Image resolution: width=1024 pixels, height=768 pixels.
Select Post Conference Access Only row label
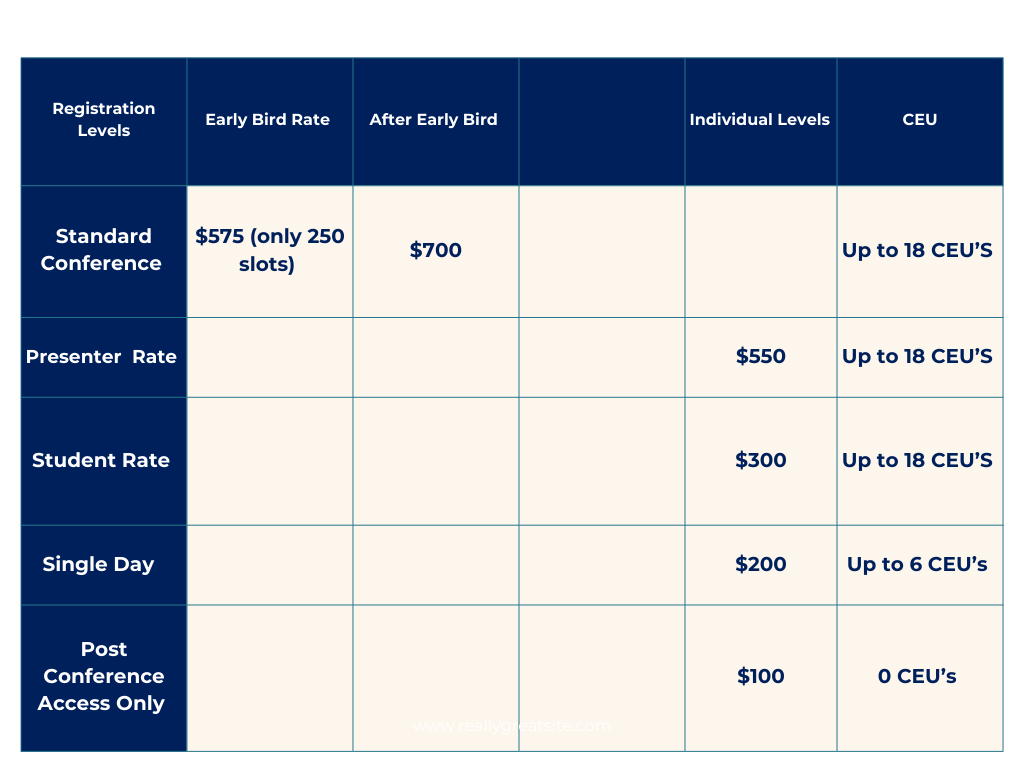[x=104, y=678]
